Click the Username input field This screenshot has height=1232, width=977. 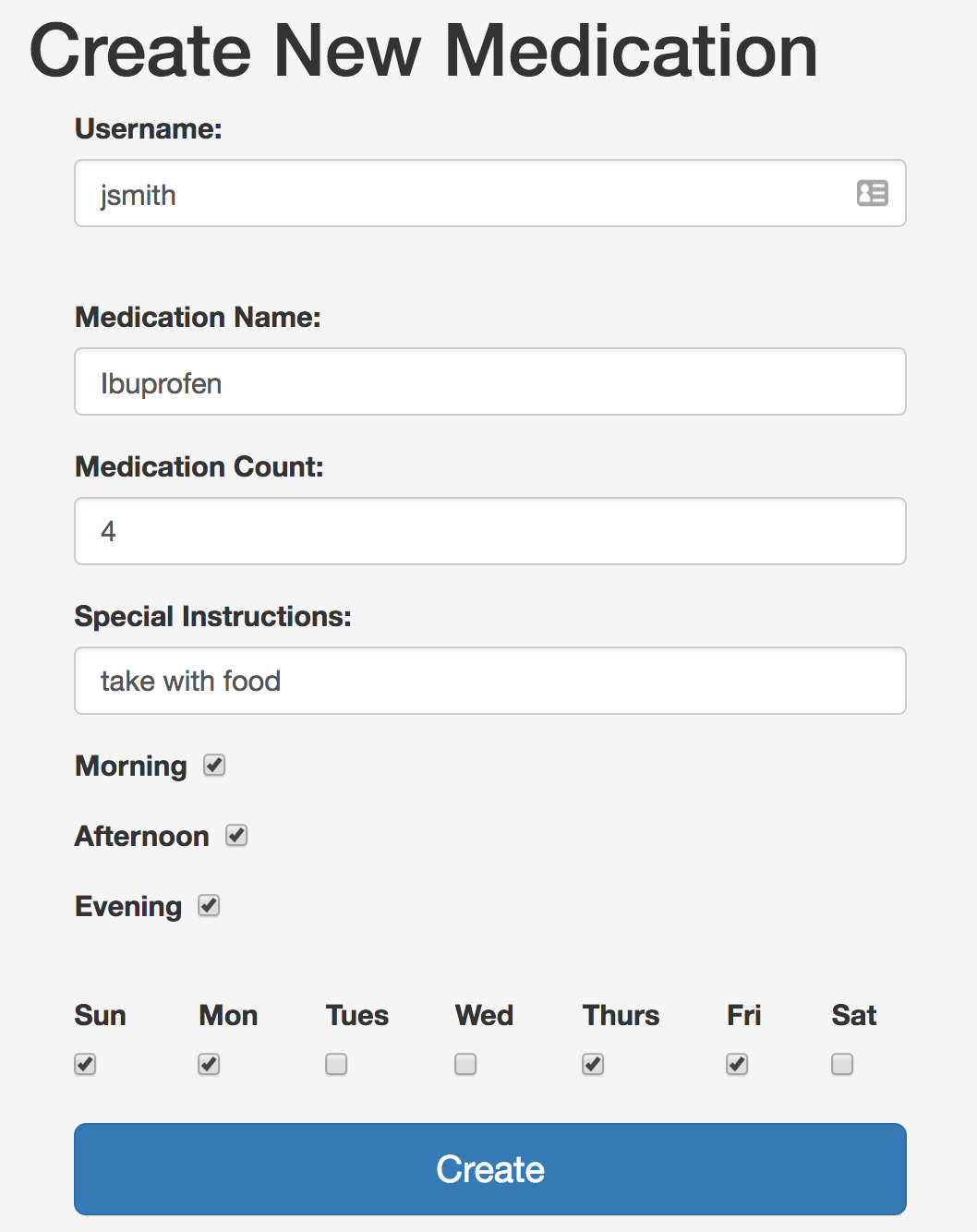[462, 194]
